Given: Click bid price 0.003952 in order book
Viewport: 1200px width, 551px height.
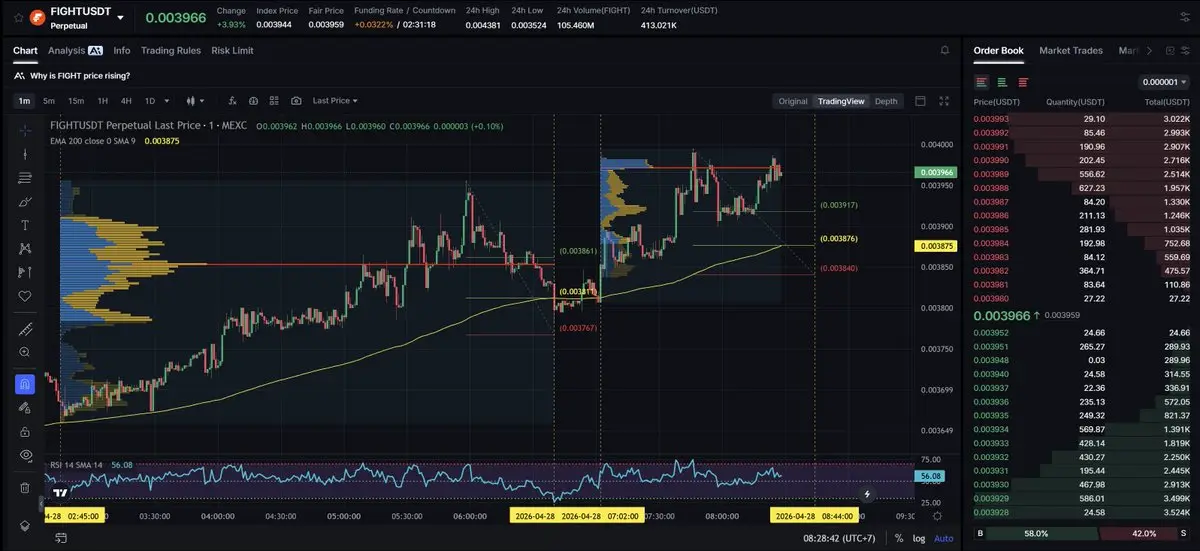Looking at the screenshot, I should coord(991,332).
